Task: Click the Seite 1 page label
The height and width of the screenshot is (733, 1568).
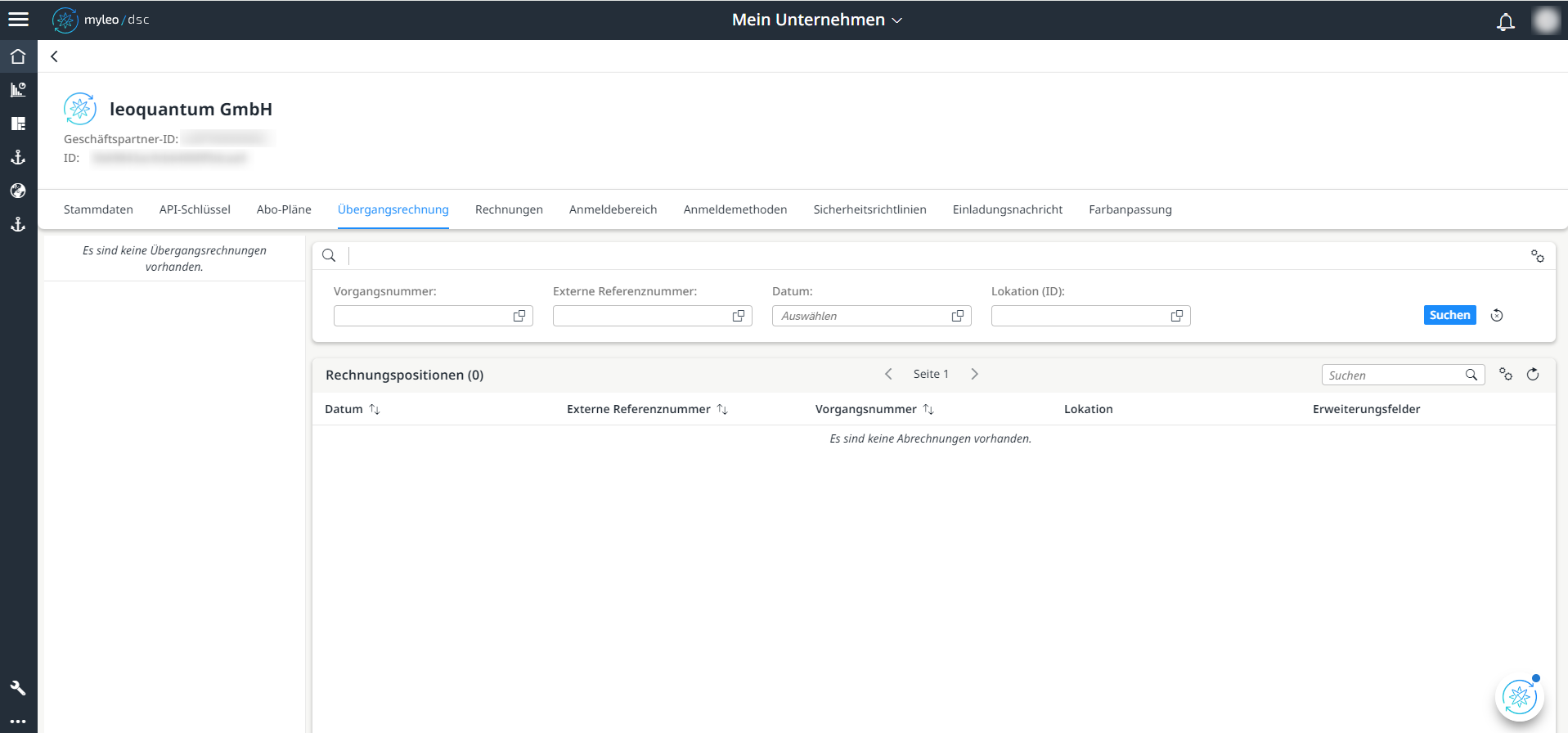Action: 931,374
